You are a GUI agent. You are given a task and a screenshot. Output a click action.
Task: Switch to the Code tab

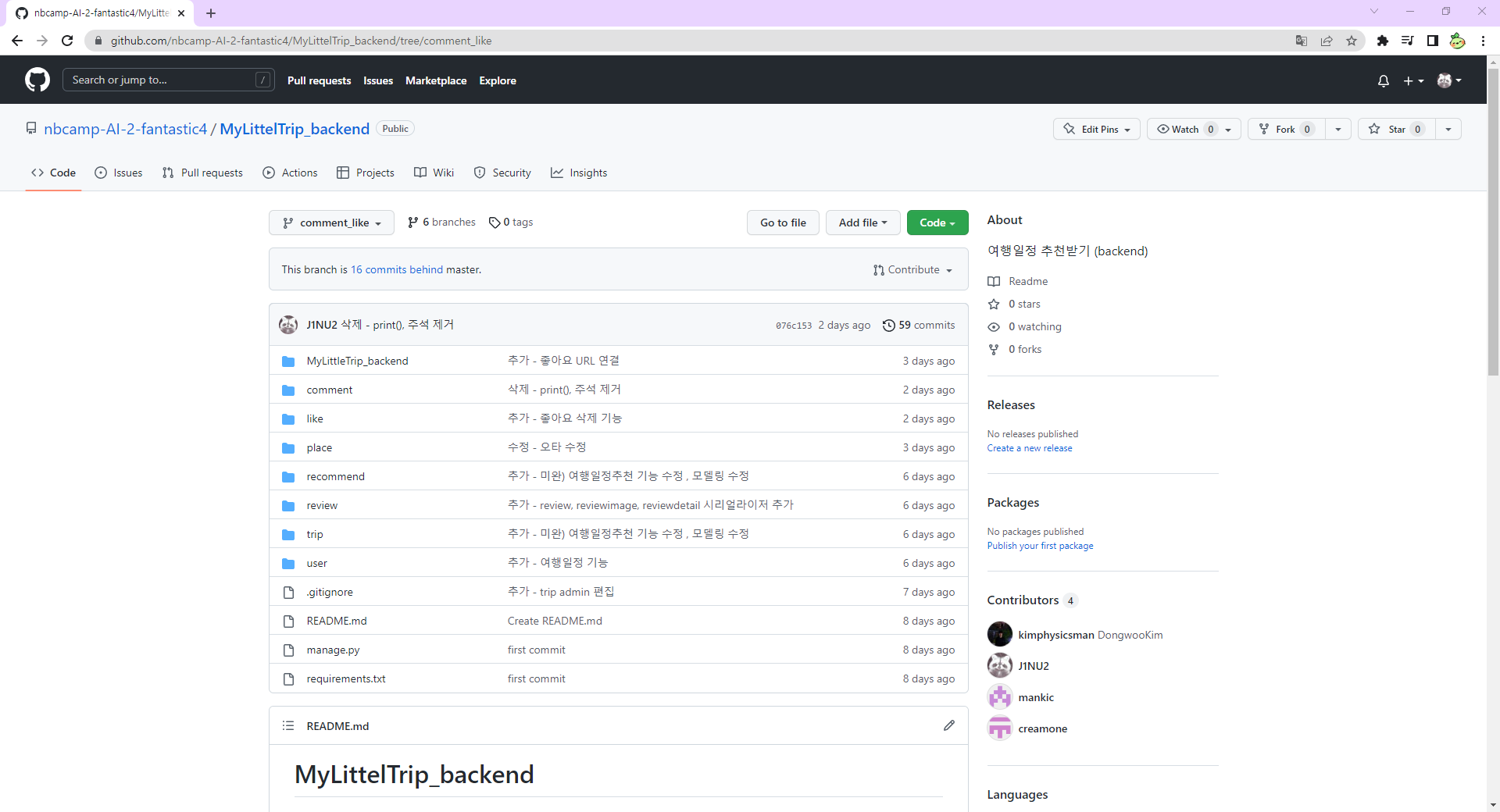pos(53,173)
